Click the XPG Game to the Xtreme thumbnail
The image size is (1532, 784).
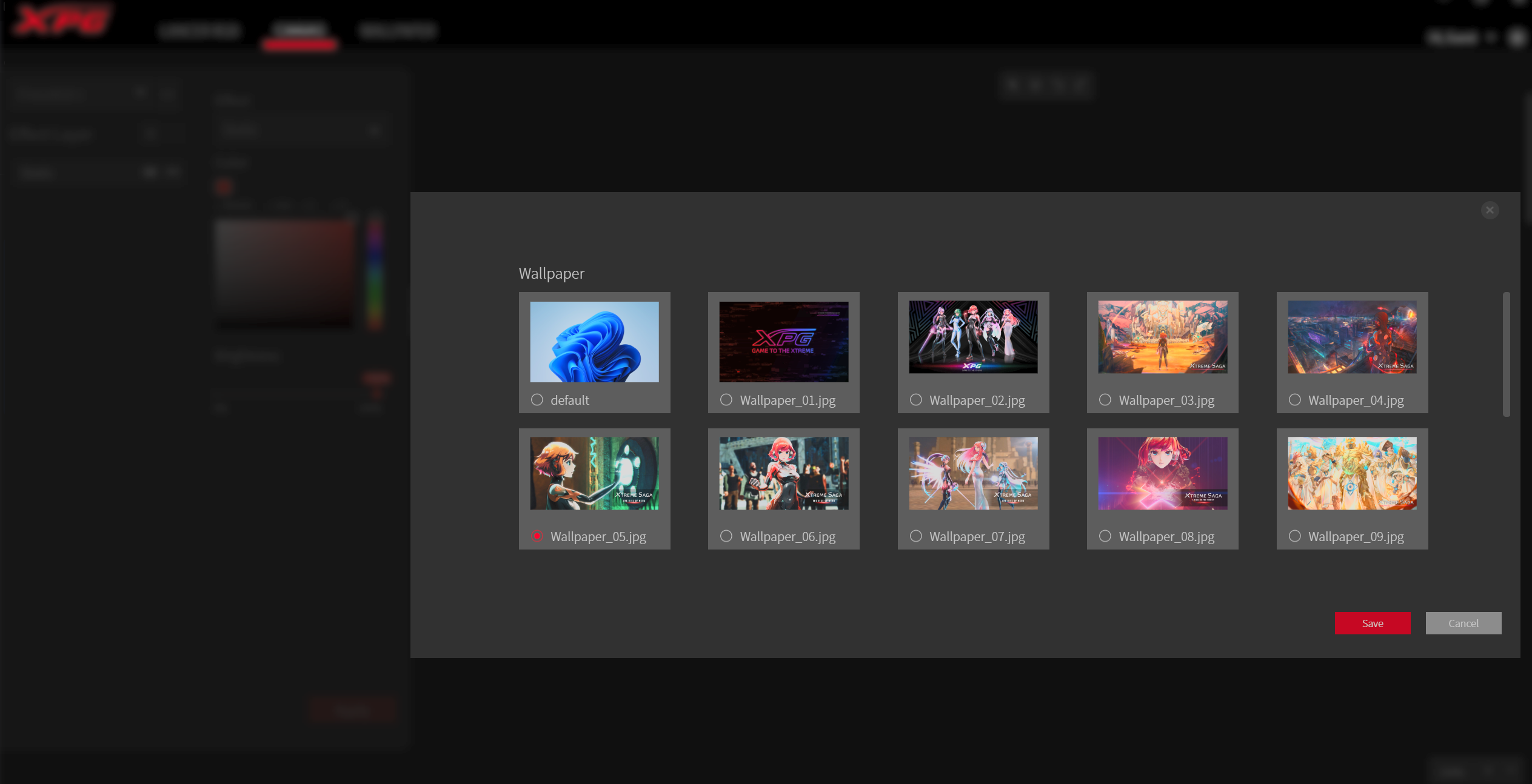pyautogui.click(x=783, y=342)
